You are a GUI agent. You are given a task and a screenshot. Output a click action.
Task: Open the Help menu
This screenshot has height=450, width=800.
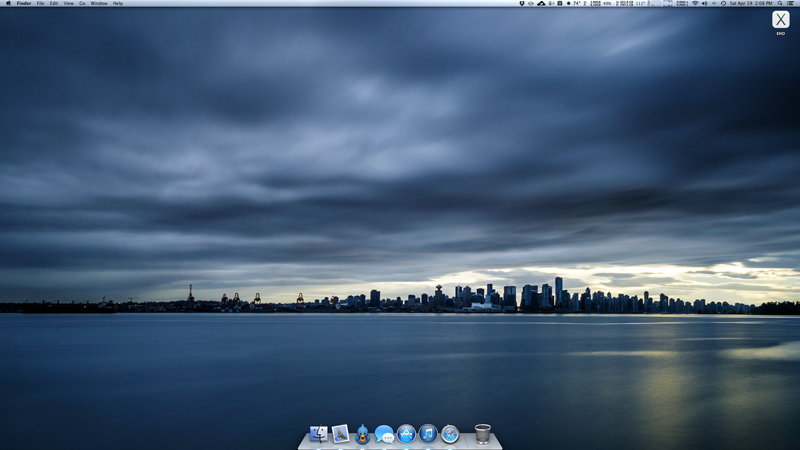click(x=118, y=3)
